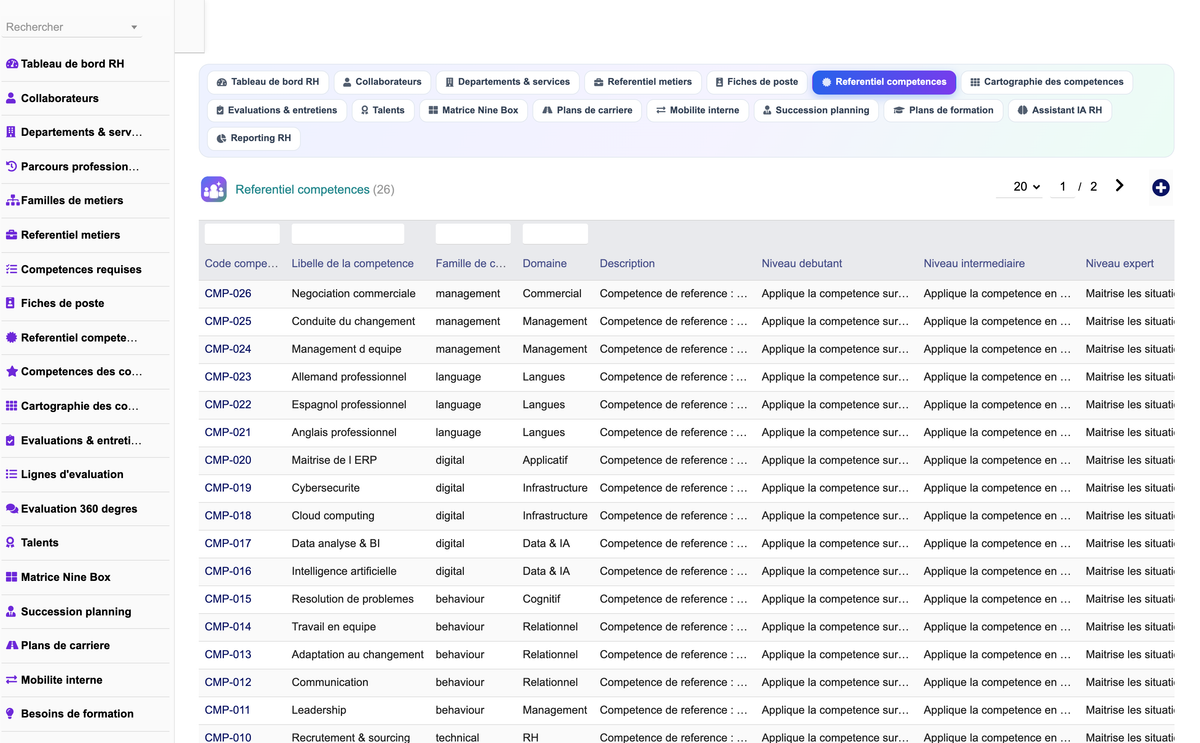Open the Plans de carriere top tab
The image size is (1200, 743).
(587, 110)
